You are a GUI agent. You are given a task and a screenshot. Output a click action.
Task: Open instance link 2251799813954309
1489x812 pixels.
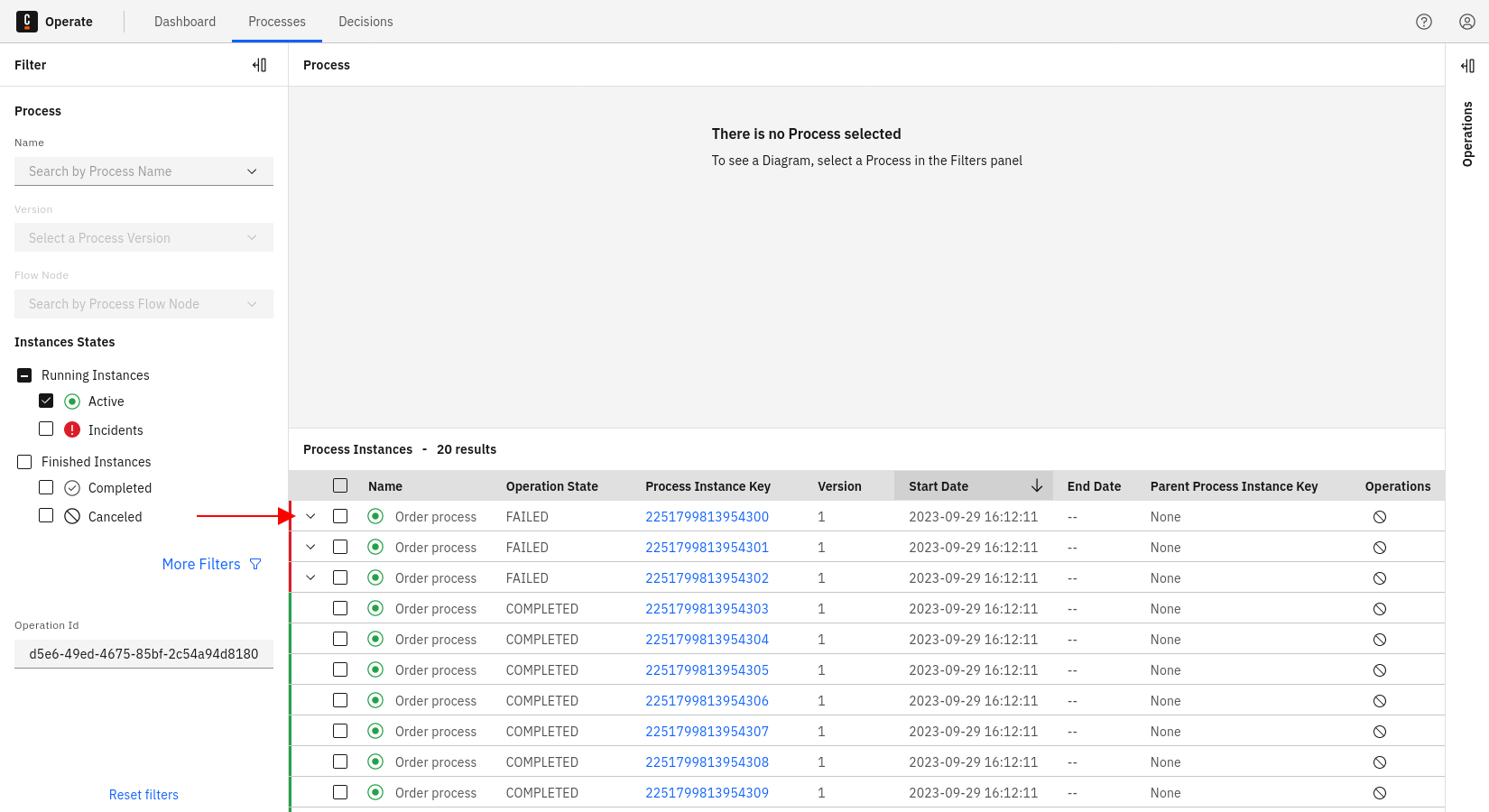708,793
